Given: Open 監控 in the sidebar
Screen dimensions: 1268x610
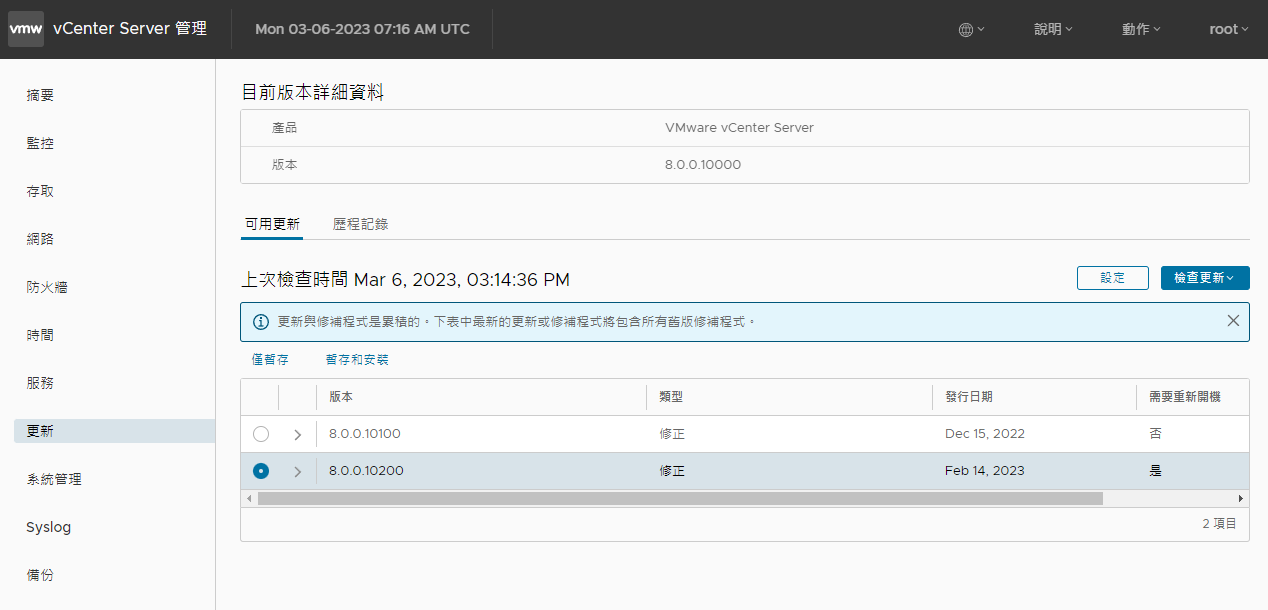Looking at the screenshot, I should [x=40, y=143].
